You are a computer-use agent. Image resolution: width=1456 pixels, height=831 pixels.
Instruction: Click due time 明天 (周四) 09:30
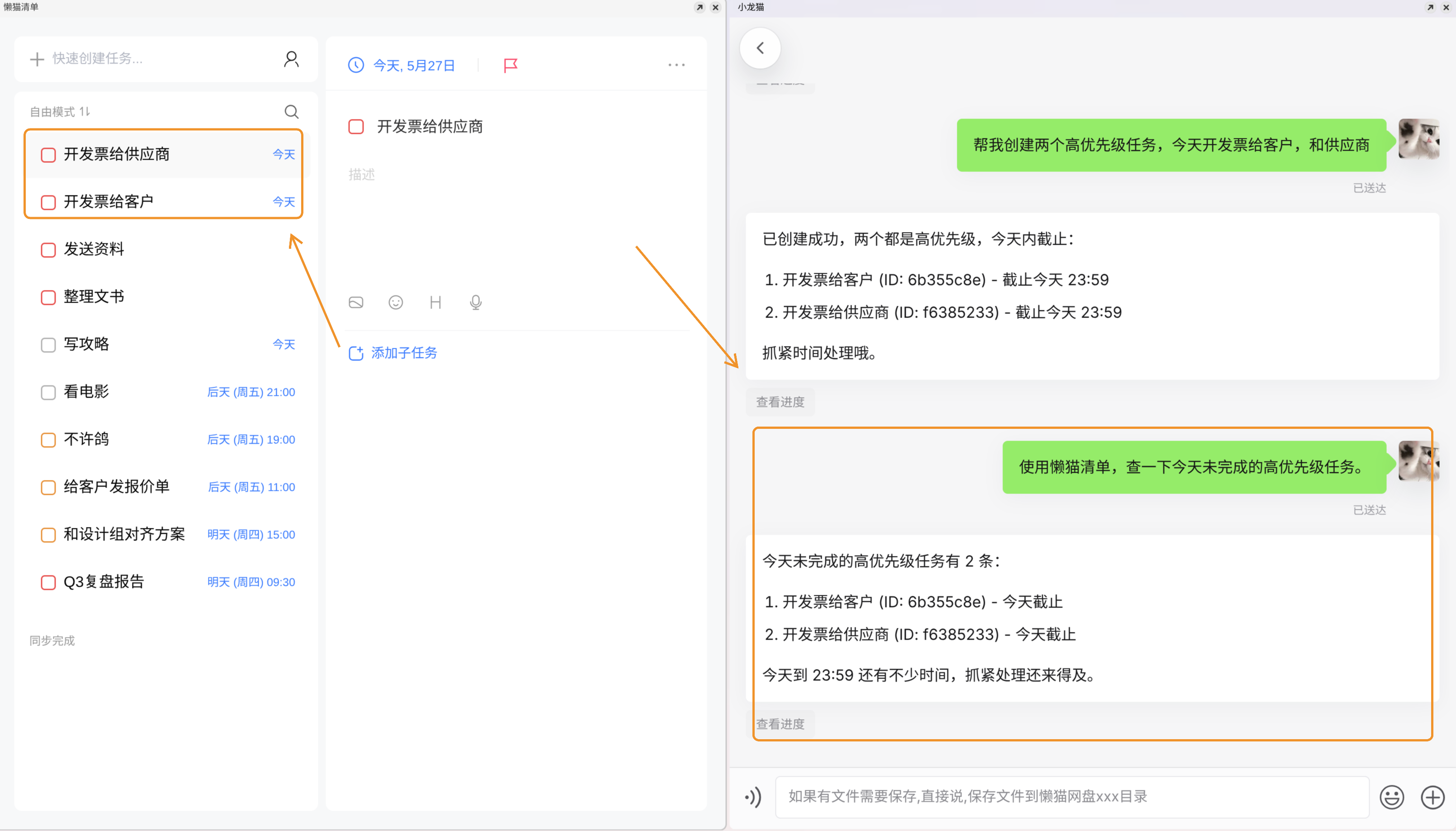point(251,582)
